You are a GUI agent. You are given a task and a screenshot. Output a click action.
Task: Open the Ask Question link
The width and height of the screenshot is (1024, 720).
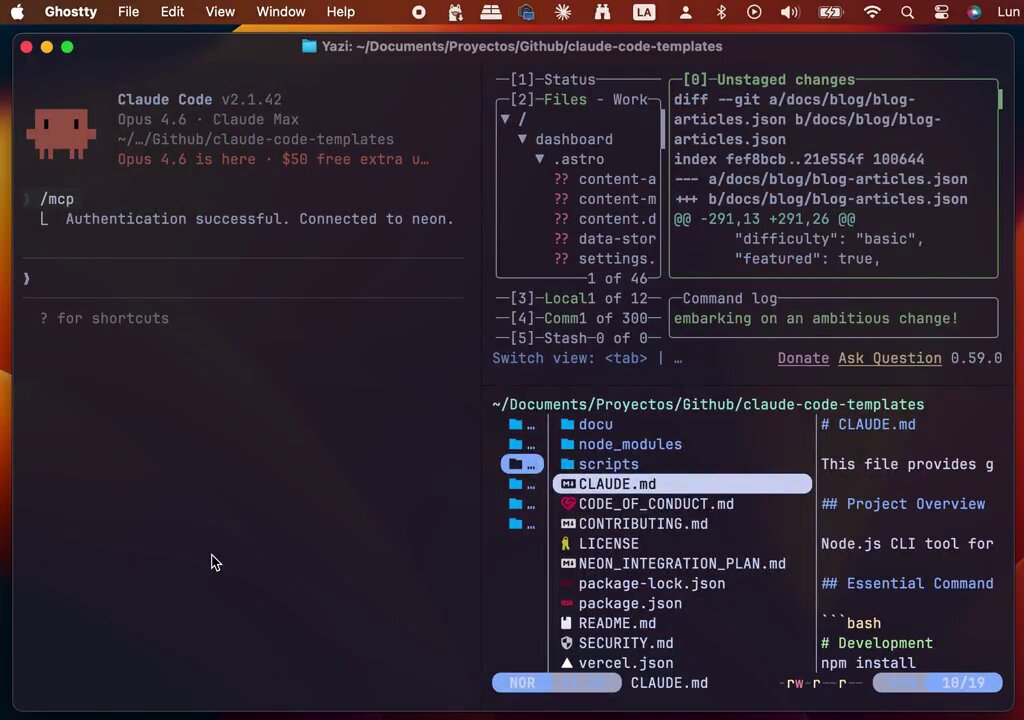tap(889, 358)
